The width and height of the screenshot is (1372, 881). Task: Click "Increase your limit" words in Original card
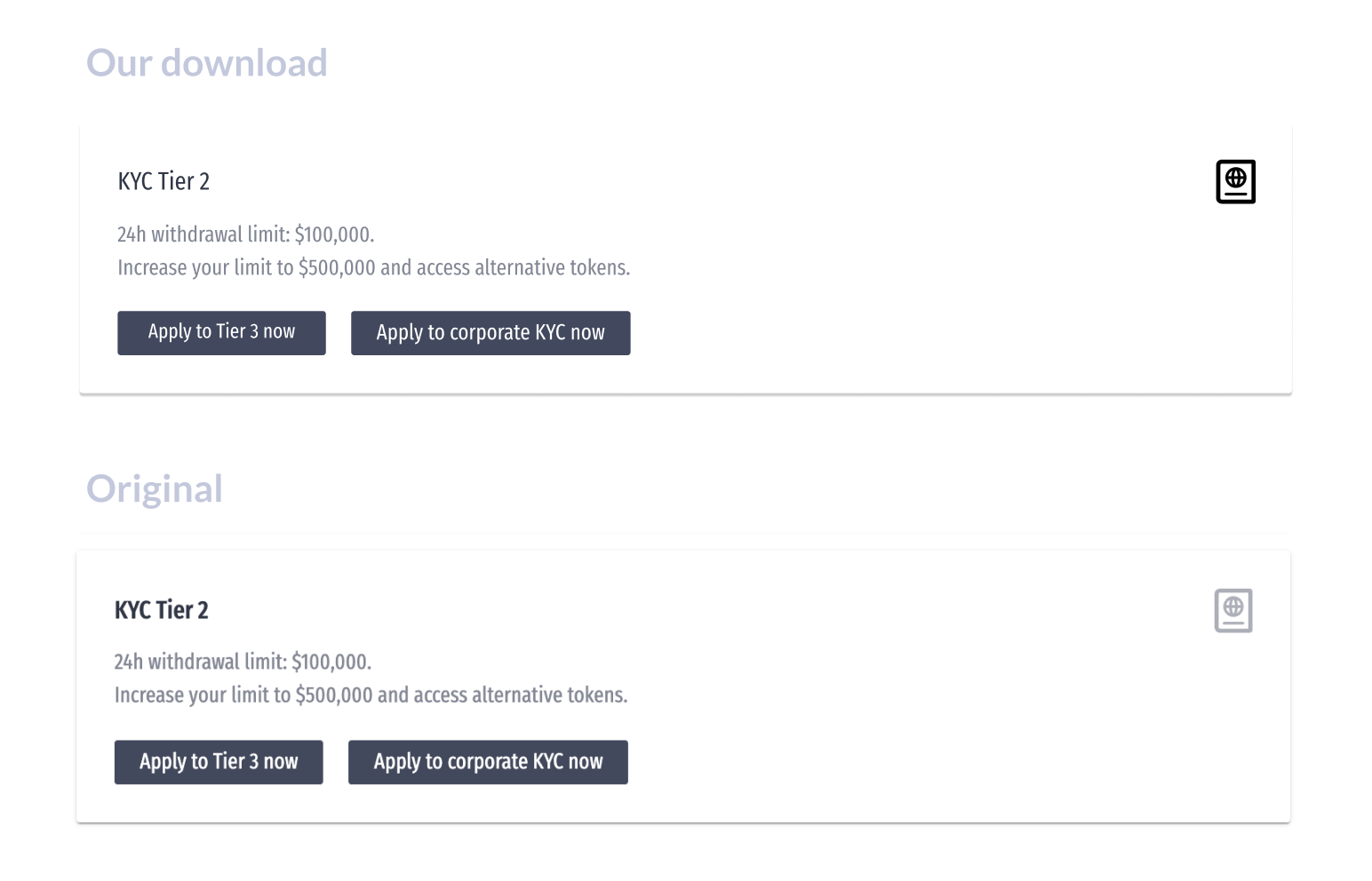[x=191, y=695]
